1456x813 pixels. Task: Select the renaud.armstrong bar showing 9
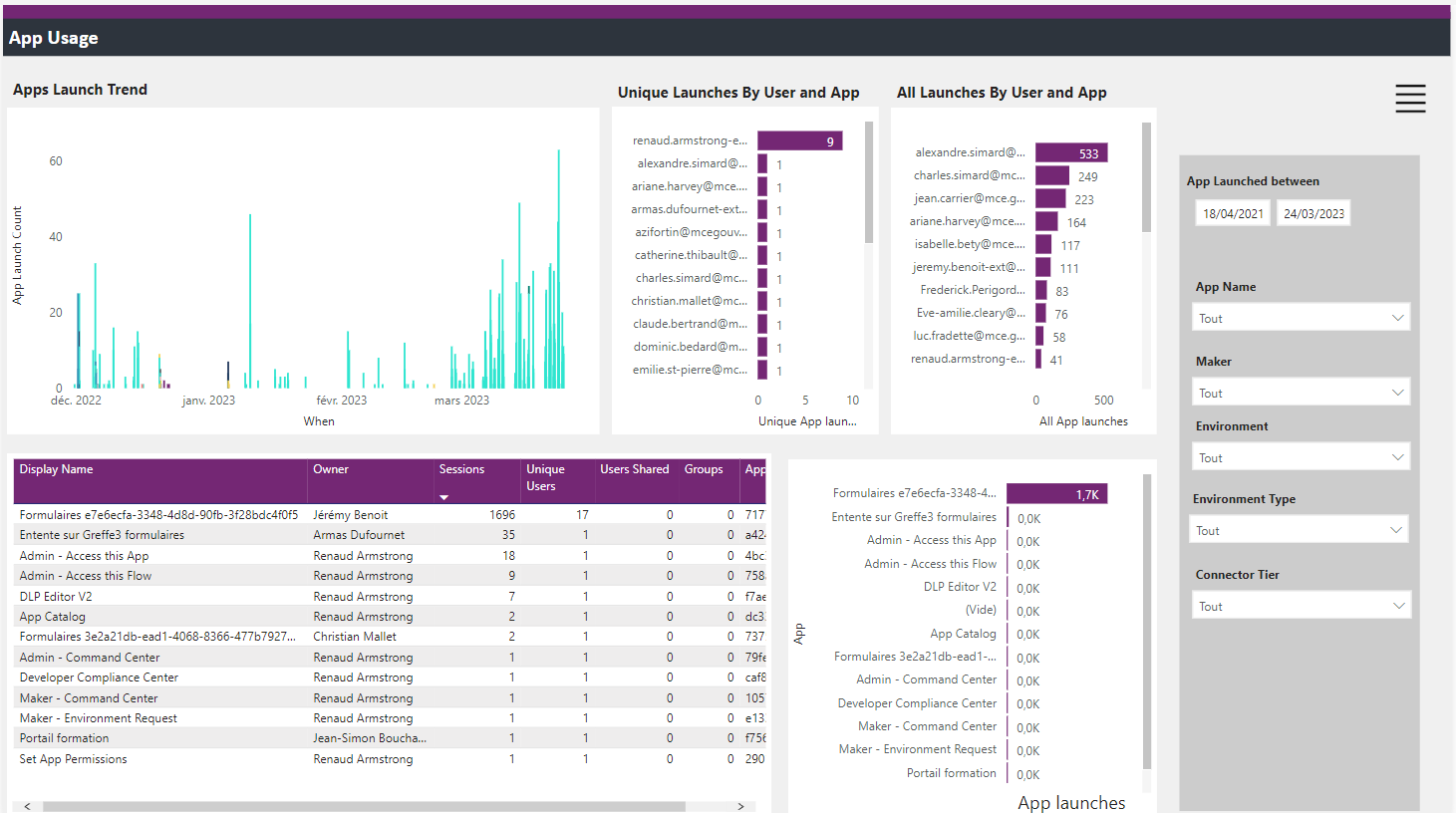pyautogui.click(x=800, y=140)
